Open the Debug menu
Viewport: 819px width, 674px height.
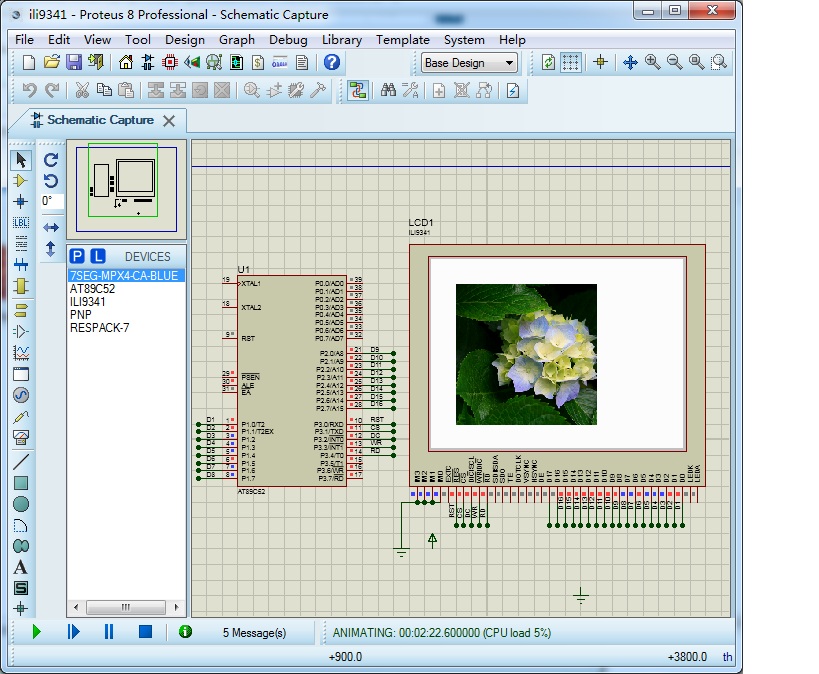click(288, 40)
